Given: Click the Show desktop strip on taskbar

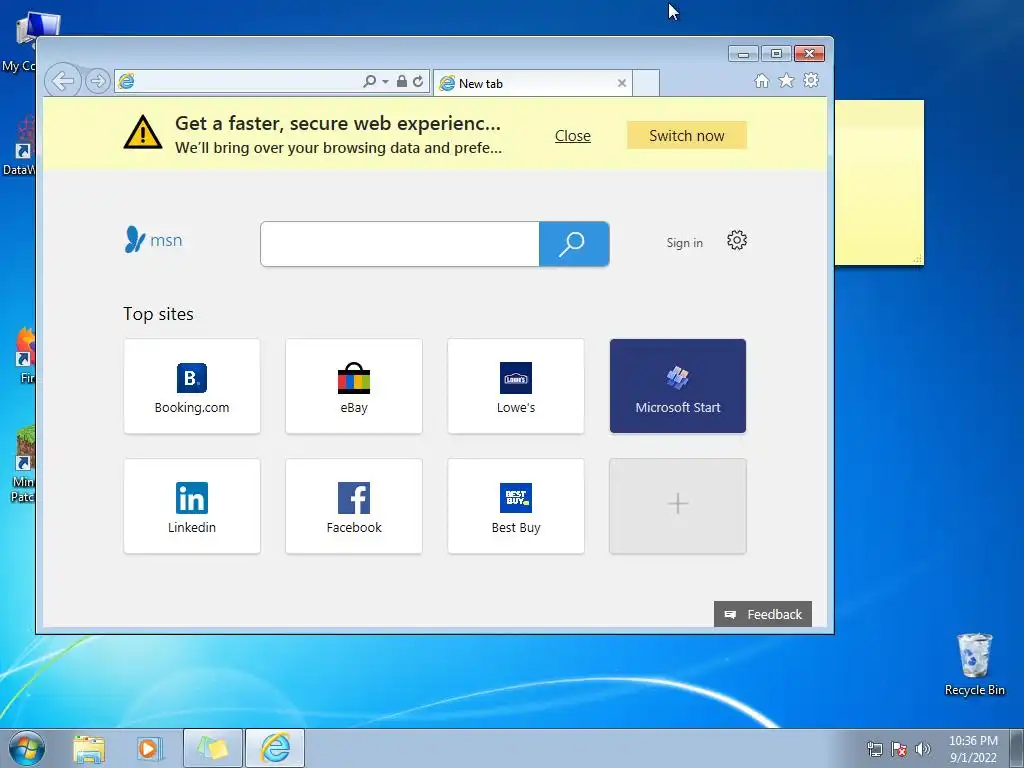Looking at the screenshot, I should pos(1017,749).
